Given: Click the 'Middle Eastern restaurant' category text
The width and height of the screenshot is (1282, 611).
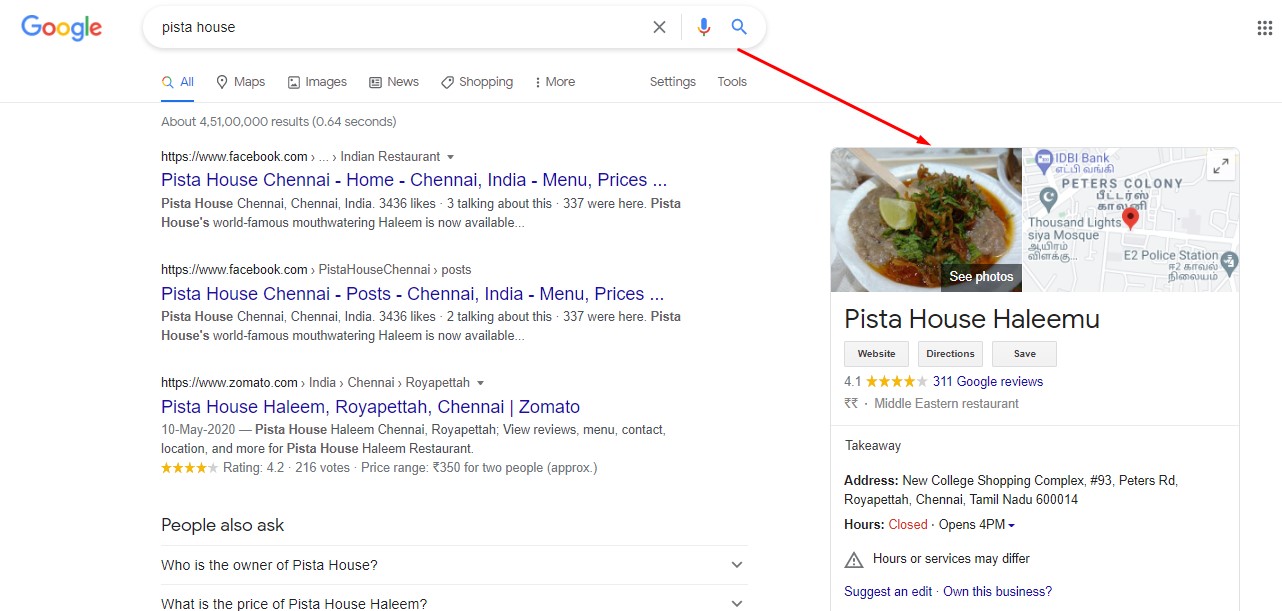Looking at the screenshot, I should point(946,404).
